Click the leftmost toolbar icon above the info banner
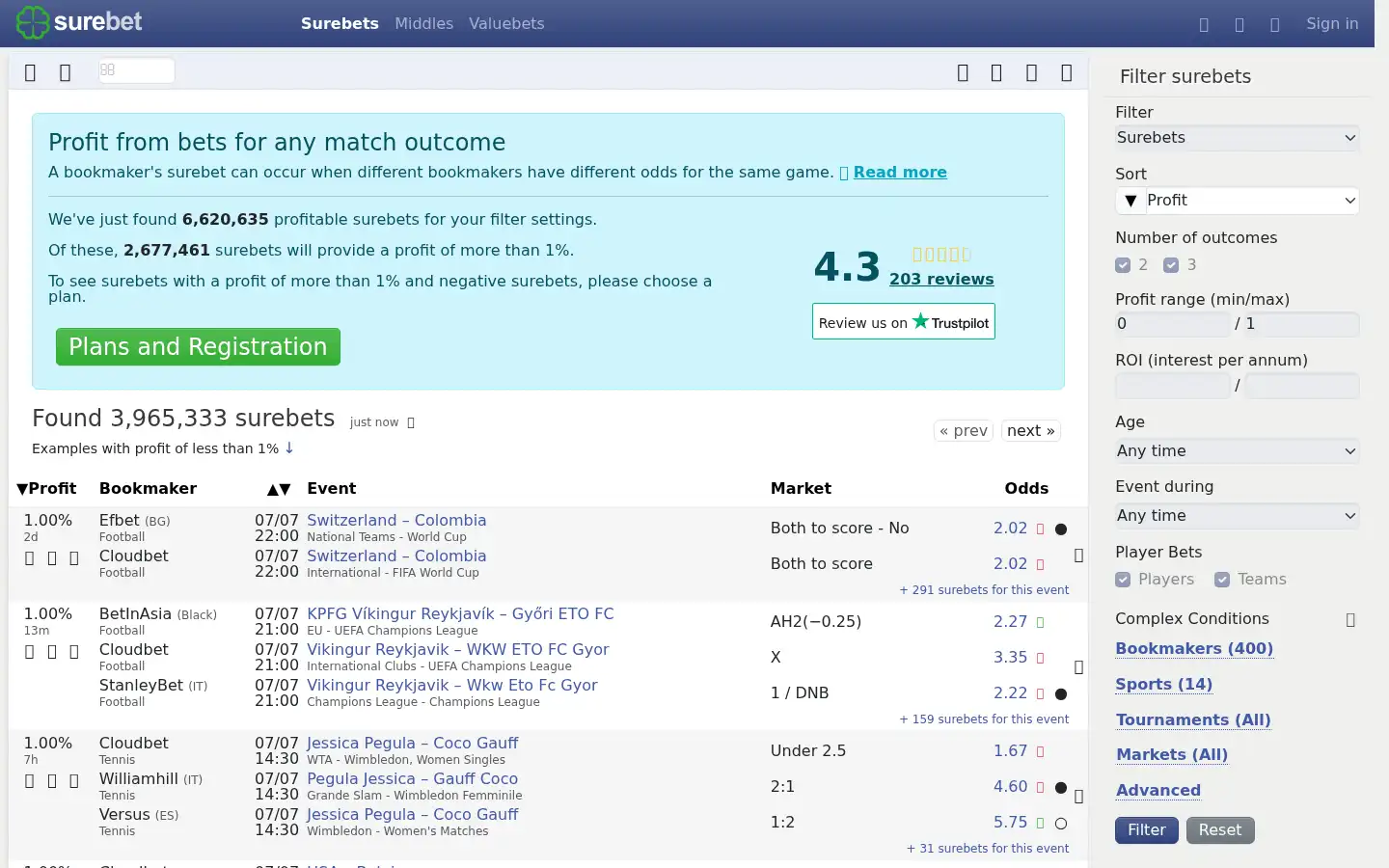Screen dimensions: 1389x868 [x=30, y=73]
